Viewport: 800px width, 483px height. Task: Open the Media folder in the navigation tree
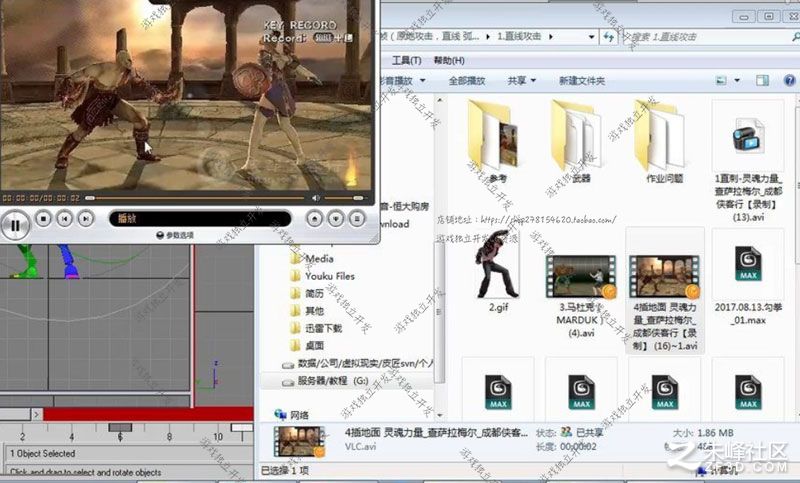pyautogui.click(x=312, y=259)
